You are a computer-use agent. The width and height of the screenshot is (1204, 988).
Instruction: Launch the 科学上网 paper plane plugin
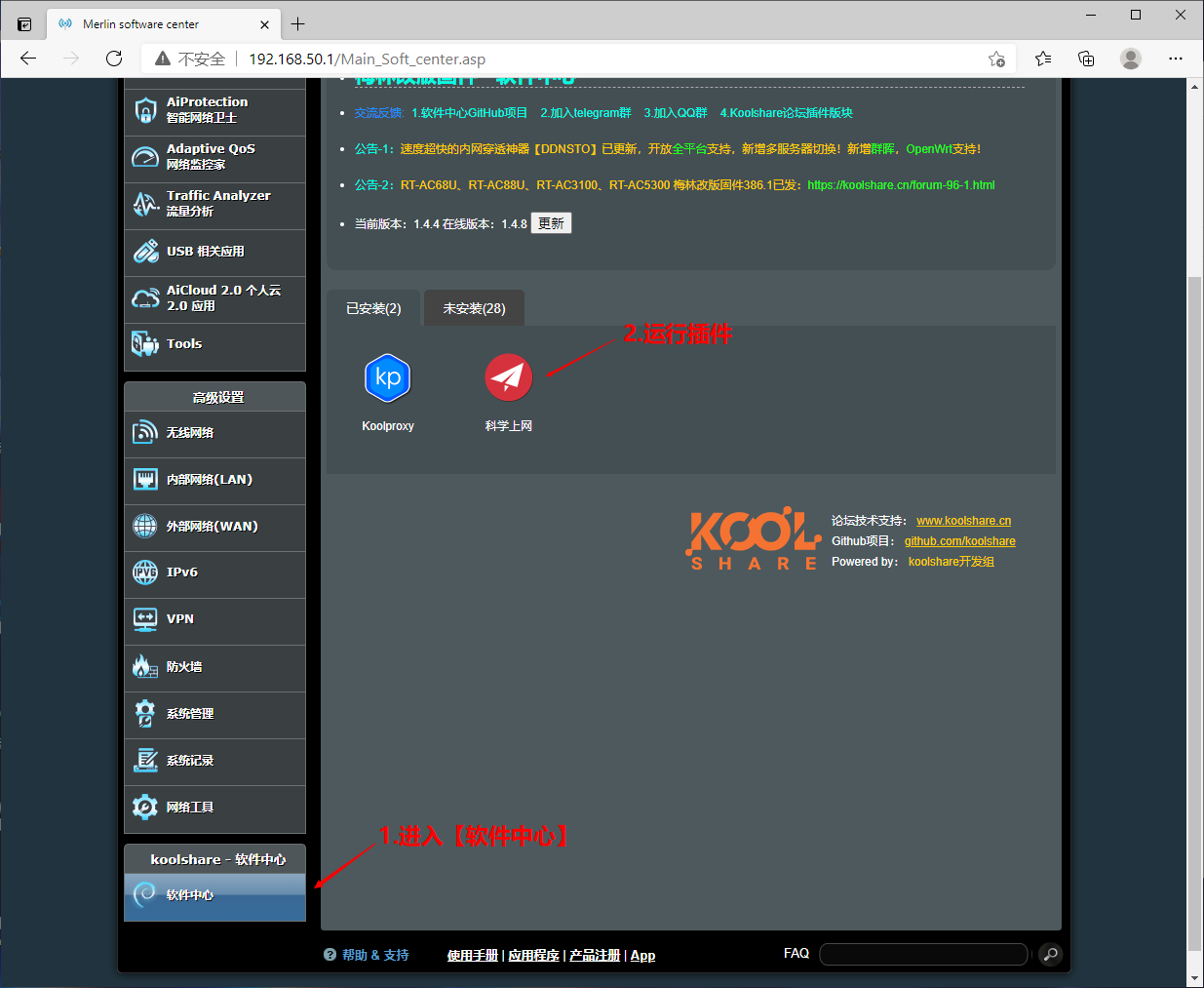point(508,378)
